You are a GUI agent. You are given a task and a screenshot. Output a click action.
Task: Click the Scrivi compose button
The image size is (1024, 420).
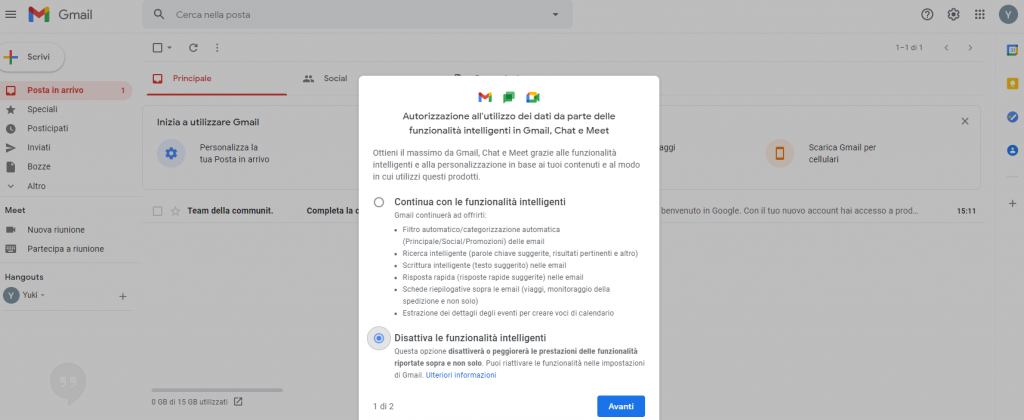pos(31,57)
